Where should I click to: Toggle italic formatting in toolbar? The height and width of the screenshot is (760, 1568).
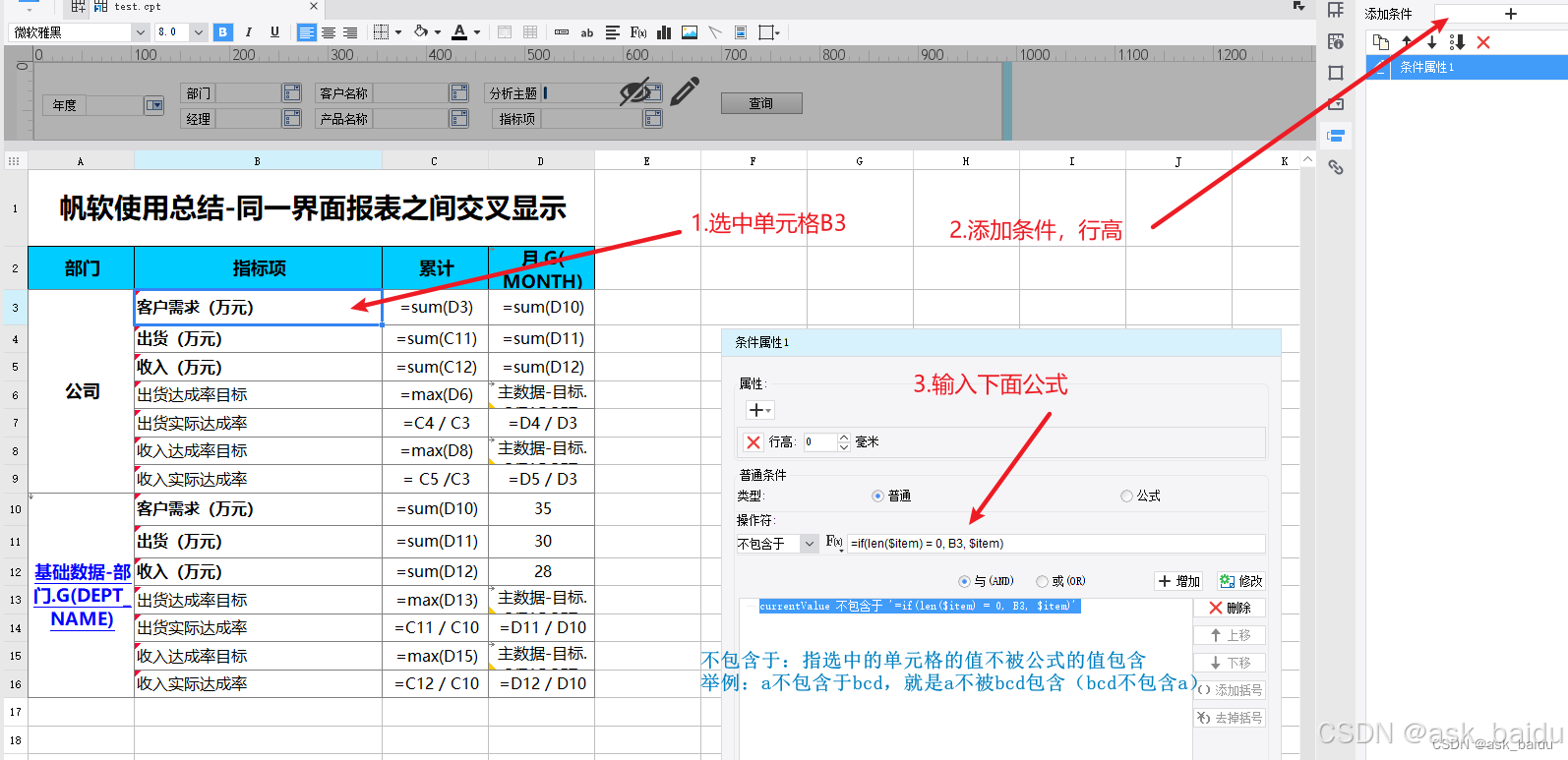pyautogui.click(x=249, y=32)
